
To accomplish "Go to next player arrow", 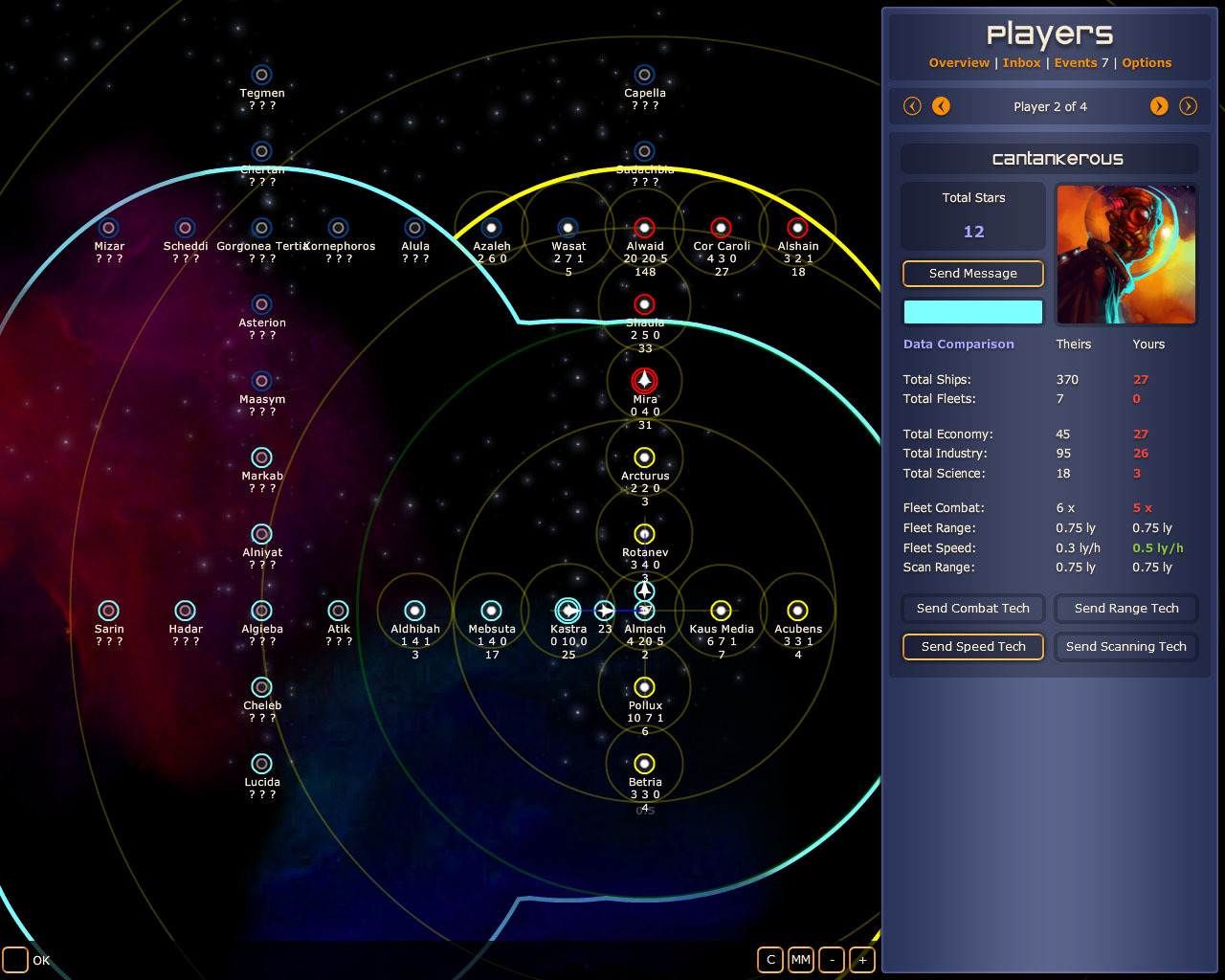I will (1159, 106).
